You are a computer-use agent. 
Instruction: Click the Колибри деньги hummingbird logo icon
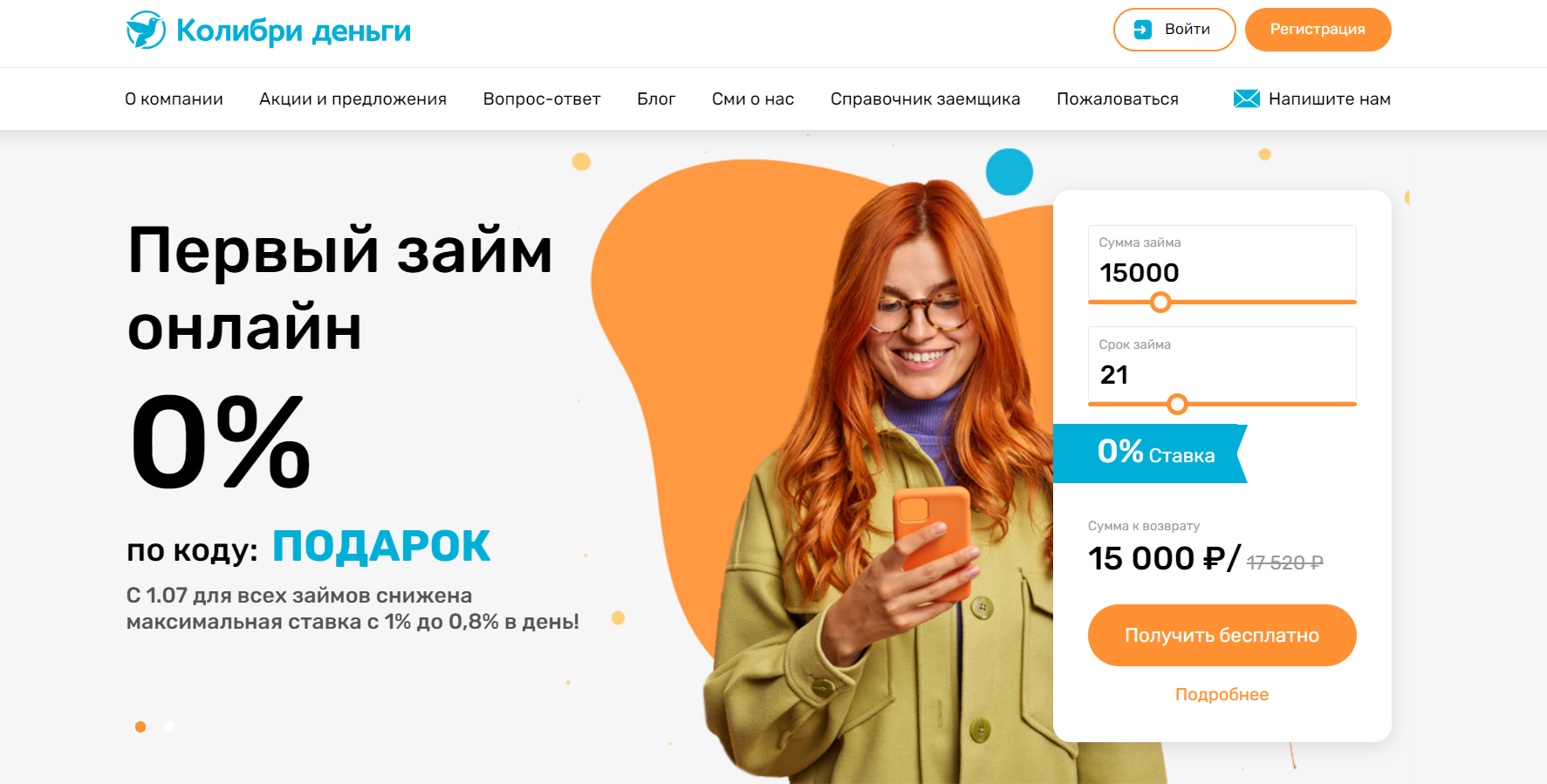click(146, 30)
